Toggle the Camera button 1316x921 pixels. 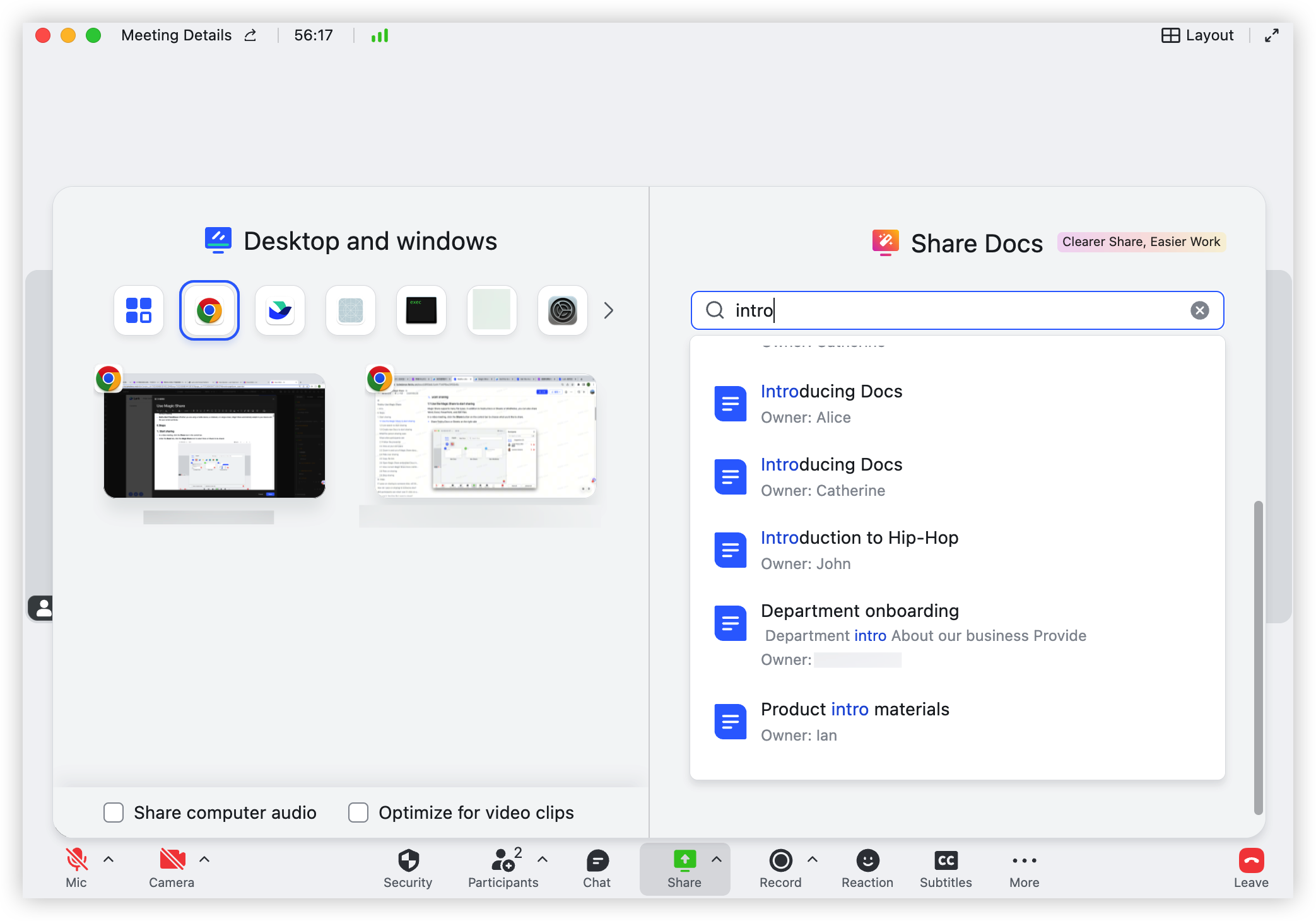click(x=172, y=869)
